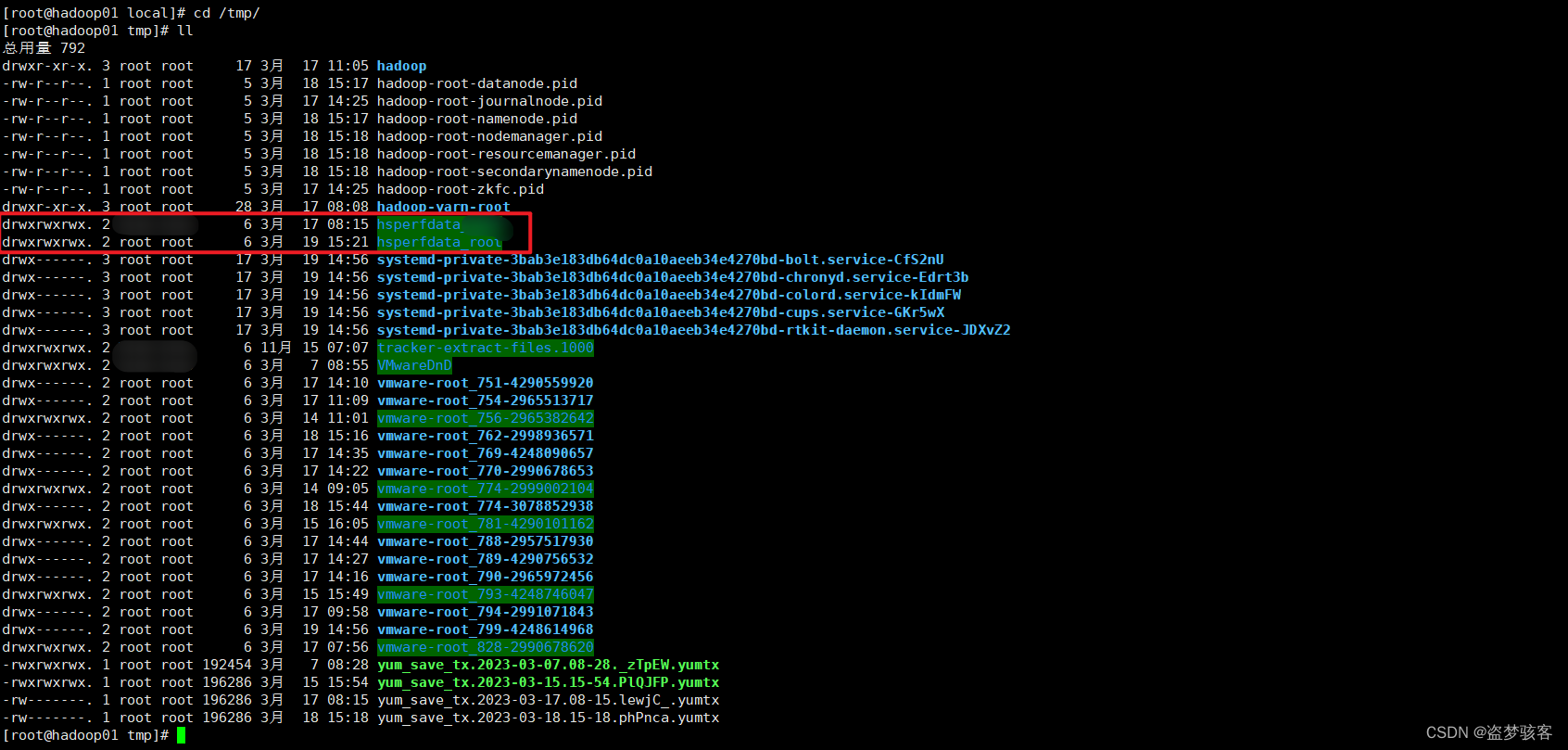
Task: Select systemd-private chronyd.service-Edrt3b directory
Action: tap(673, 277)
